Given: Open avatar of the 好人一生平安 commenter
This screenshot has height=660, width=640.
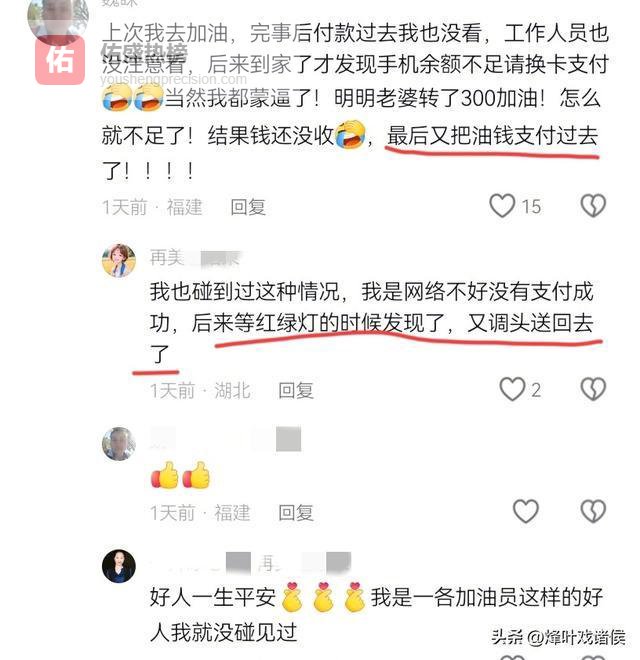Looking at the screenshot, I should (119, 566).
